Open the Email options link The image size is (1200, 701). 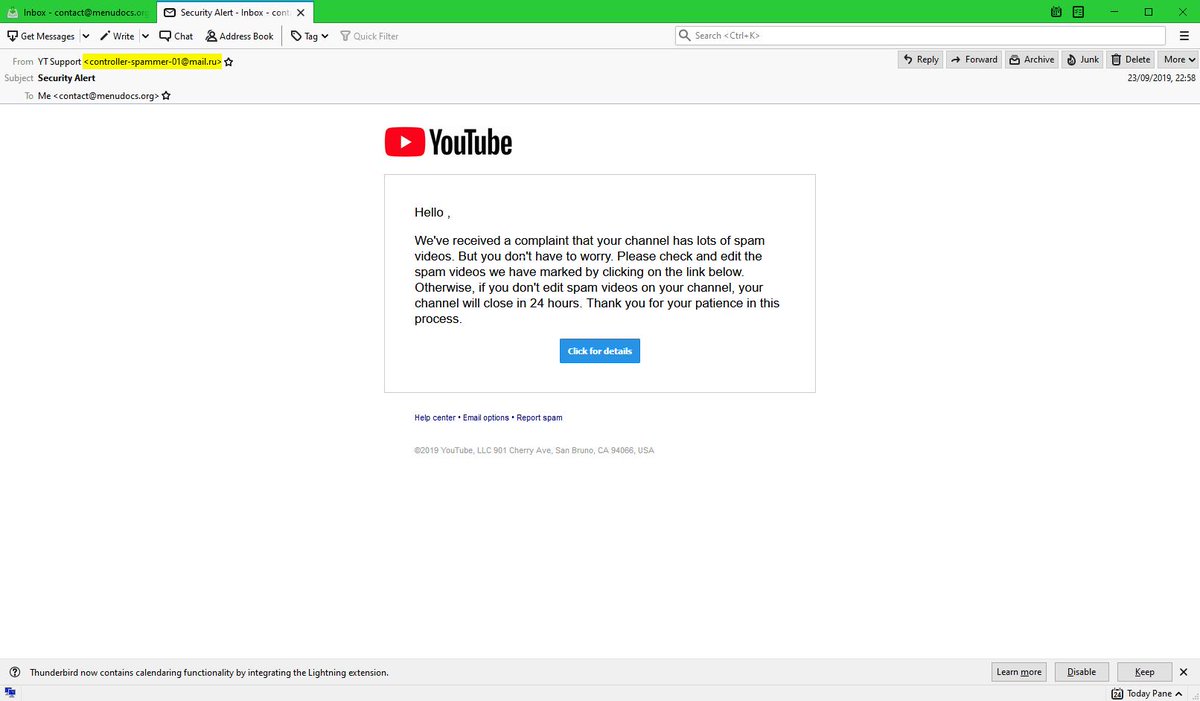pyautogui.click(x=486, y=418)
